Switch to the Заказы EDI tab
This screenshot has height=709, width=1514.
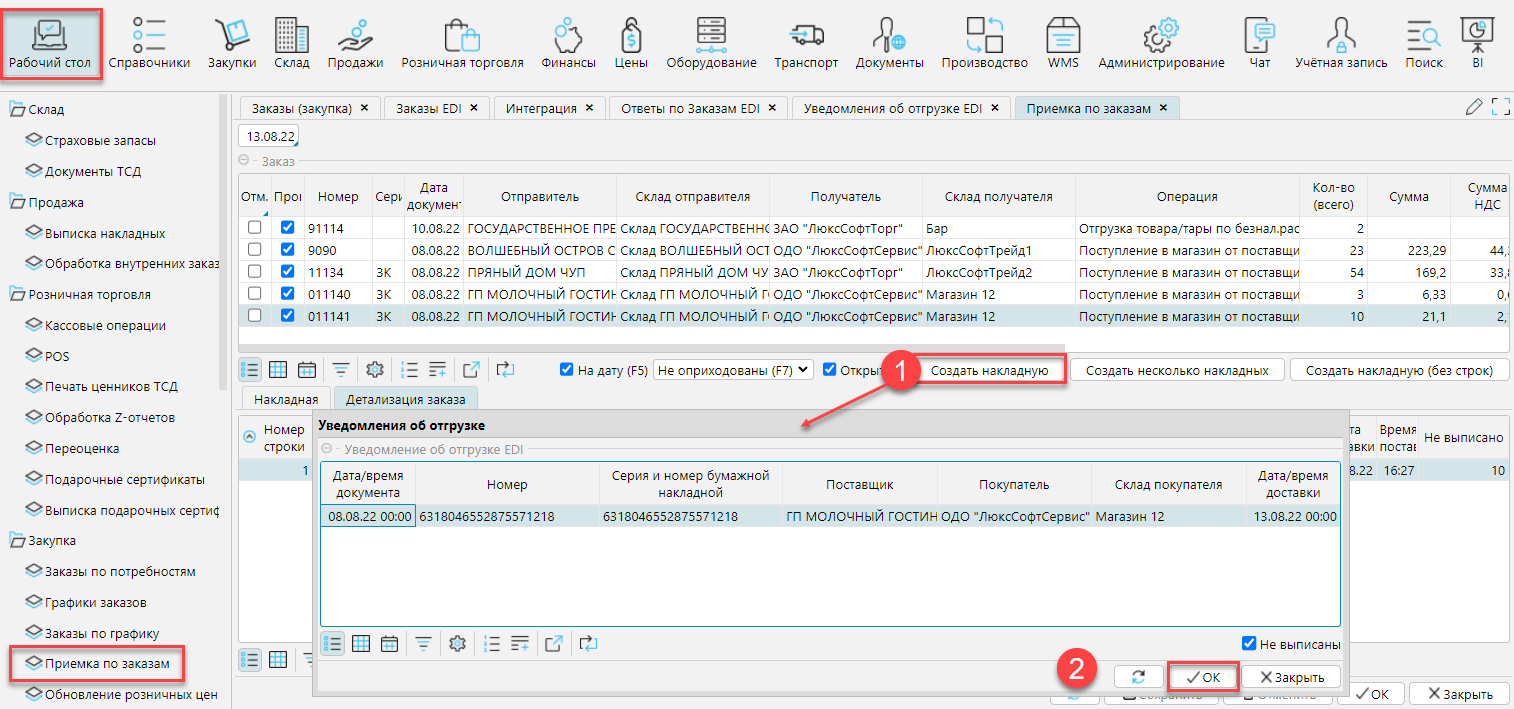pos(429,108)
